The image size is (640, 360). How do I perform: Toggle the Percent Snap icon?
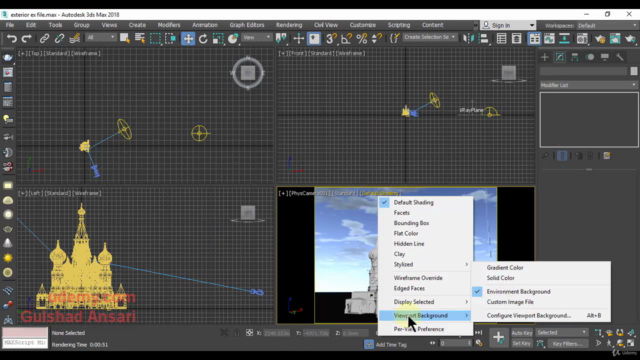[x=362, y=38]
